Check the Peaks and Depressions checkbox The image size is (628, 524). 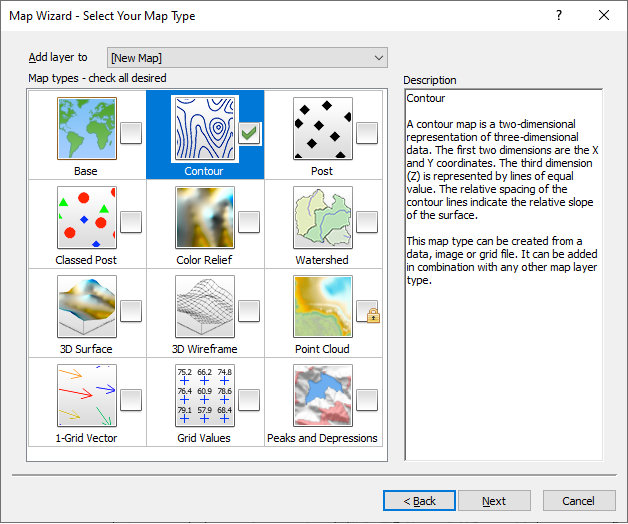pos(367,400)
